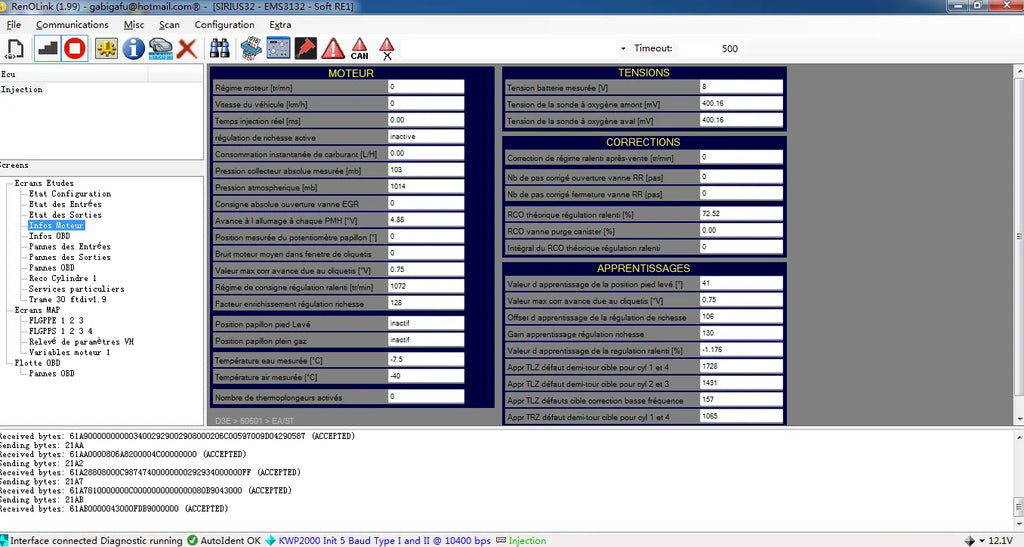Select Injection in the Ecu list
Viewport: 1024px width, 547px height.
[x=22, y=89]
